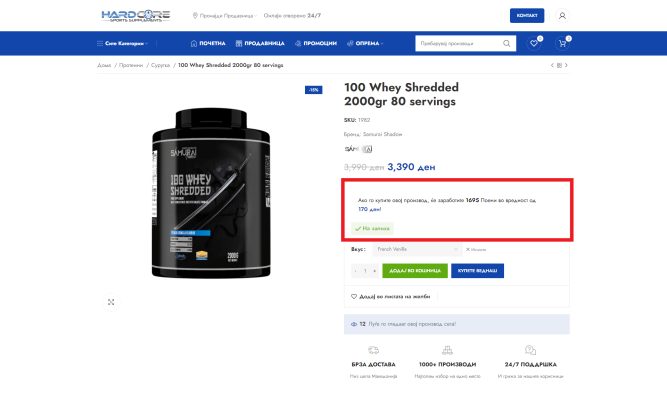Screen dimensions: 667x400
Task: Open the all categories menu dropdown
Action: (122, 43)
